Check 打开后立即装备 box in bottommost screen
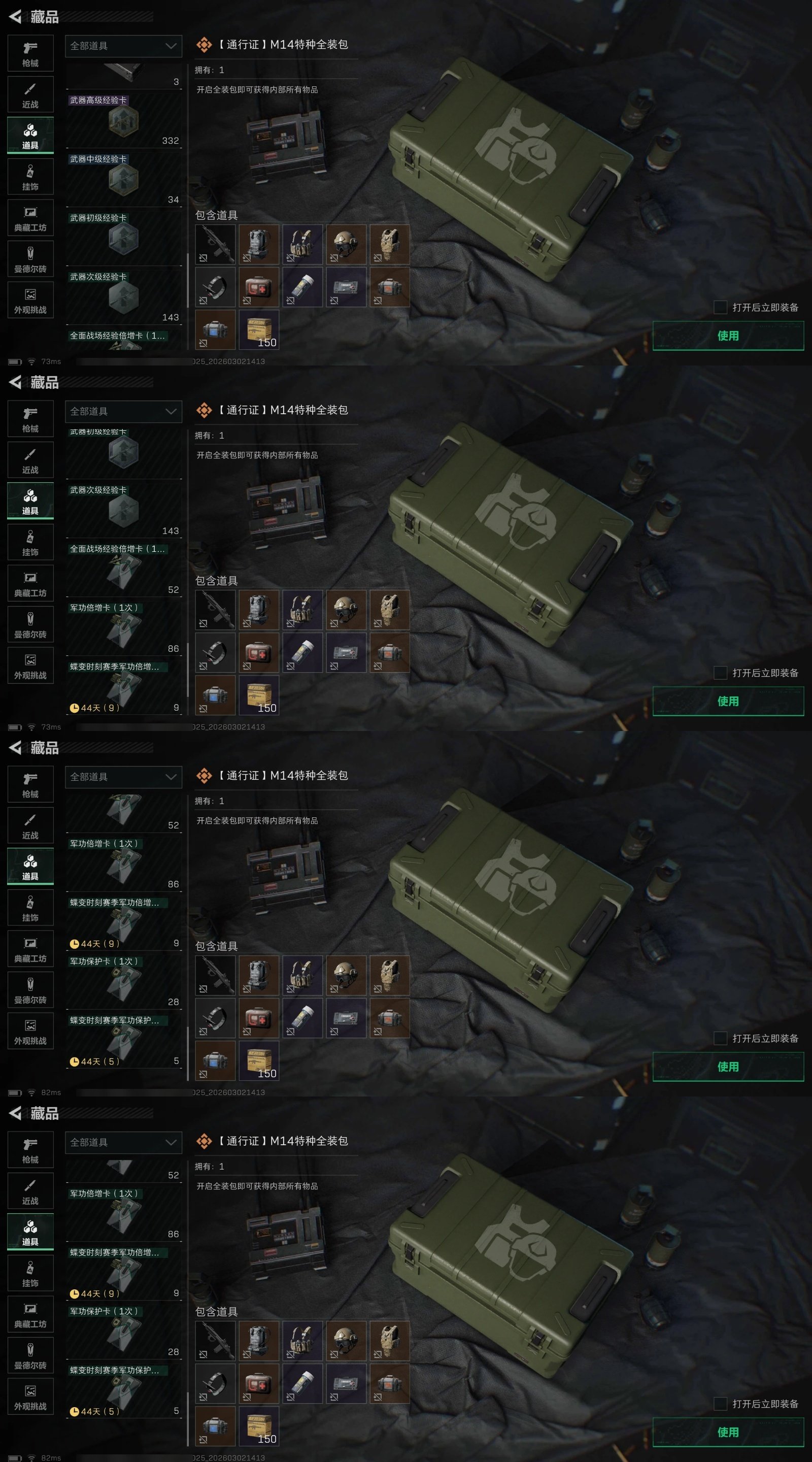812x1462 pixels. tap(720, 1404)
